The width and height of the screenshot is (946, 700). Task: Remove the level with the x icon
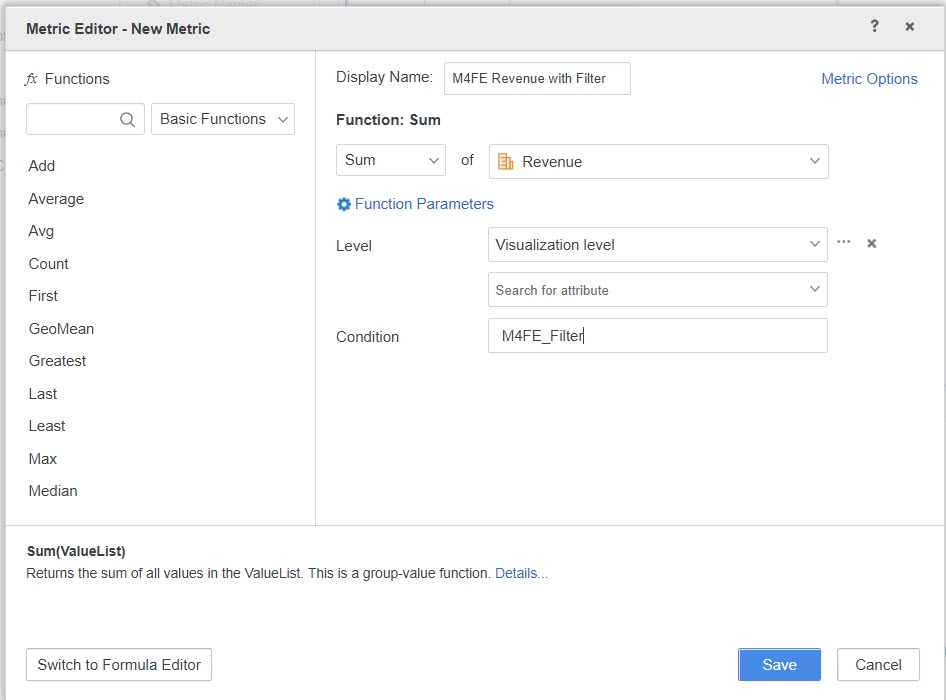pos(872,244)
